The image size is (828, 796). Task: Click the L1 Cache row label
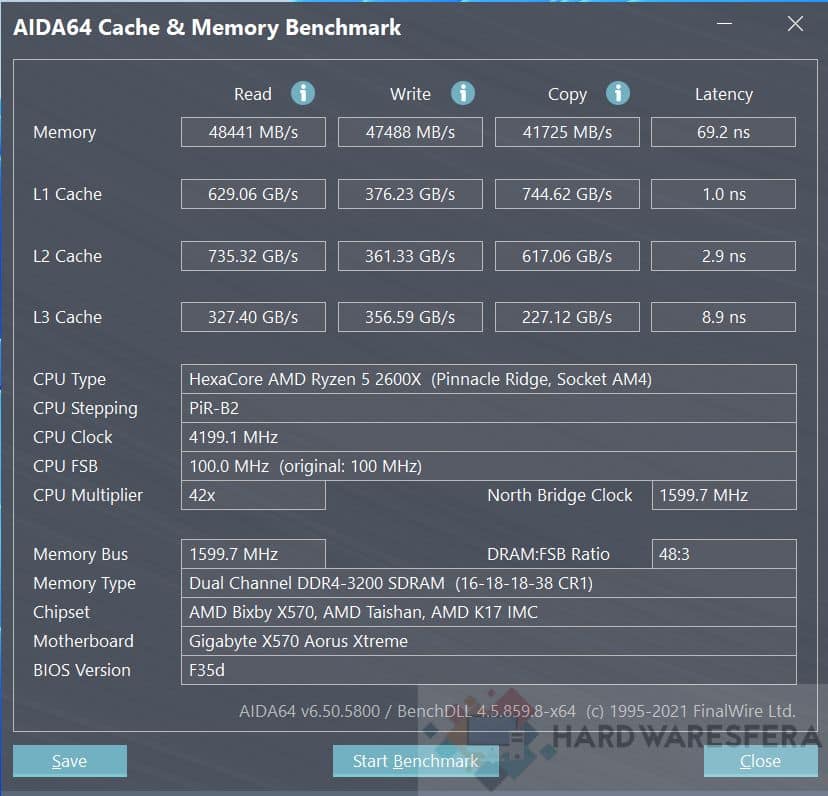pos(67,194)
